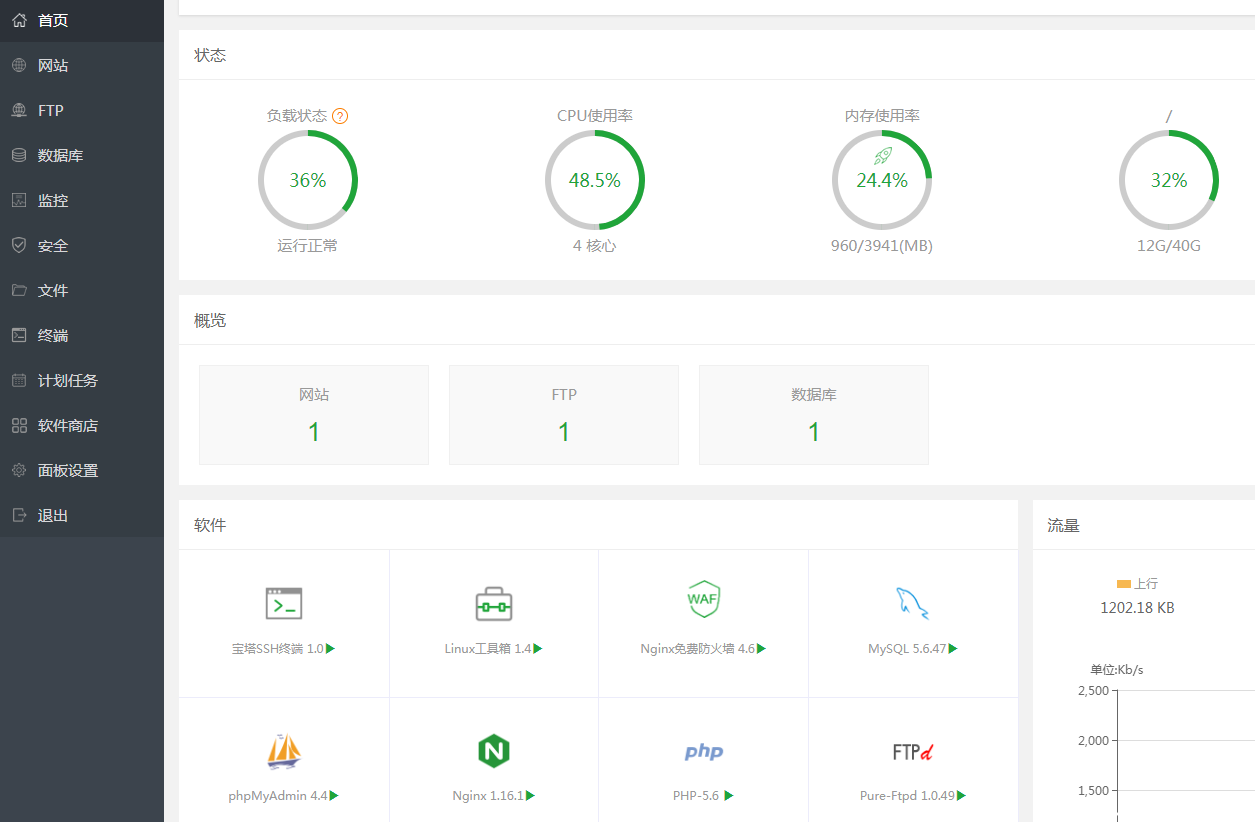Click the 负载状态 help question mark icon

pyautogui.click(x=340, y=116)
